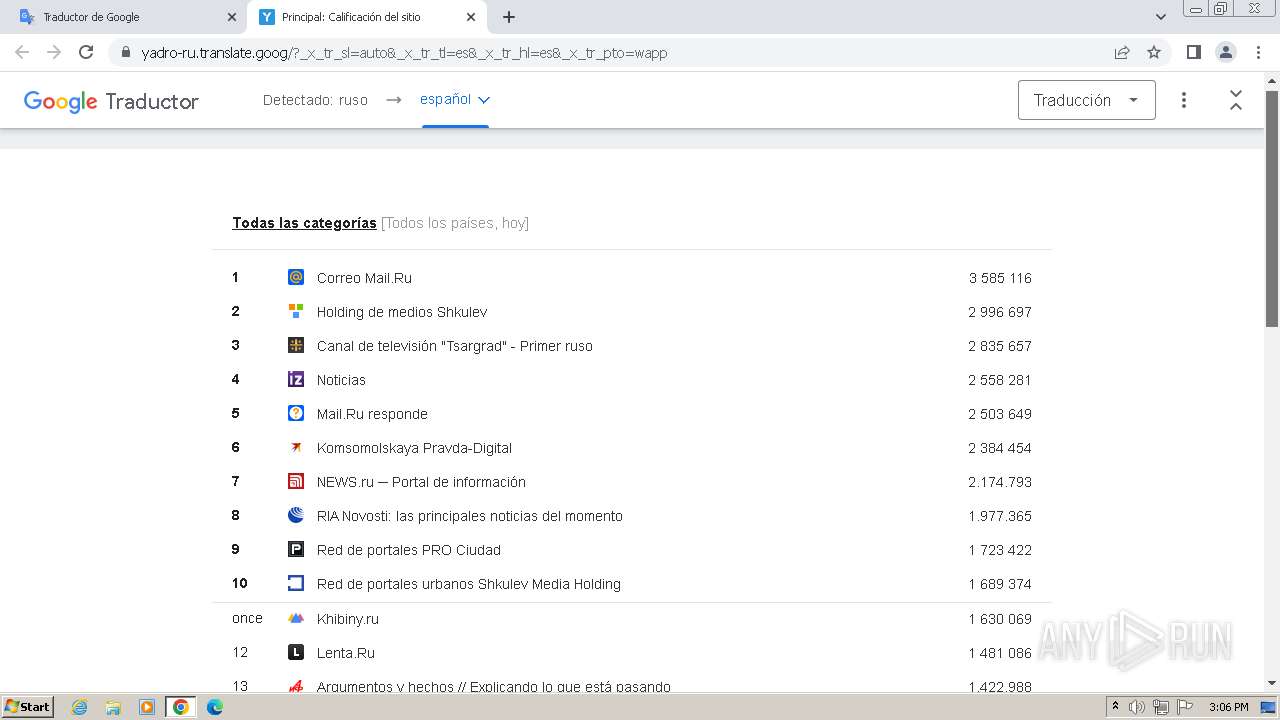Click the value 3 585 116
This screenshot has width=1280, height=720.
[1000, 278]
